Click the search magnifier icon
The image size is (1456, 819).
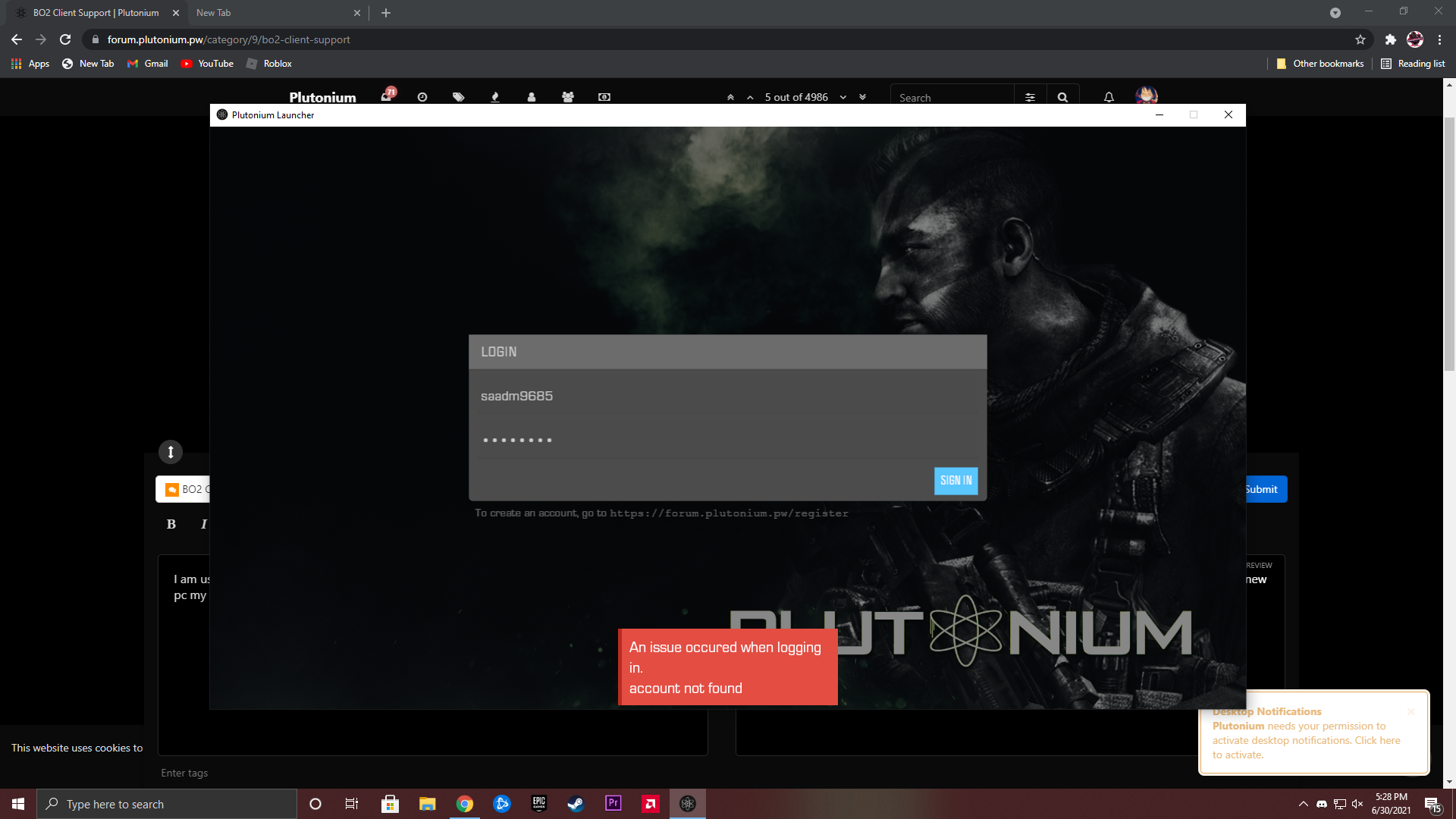[1062, 97]
